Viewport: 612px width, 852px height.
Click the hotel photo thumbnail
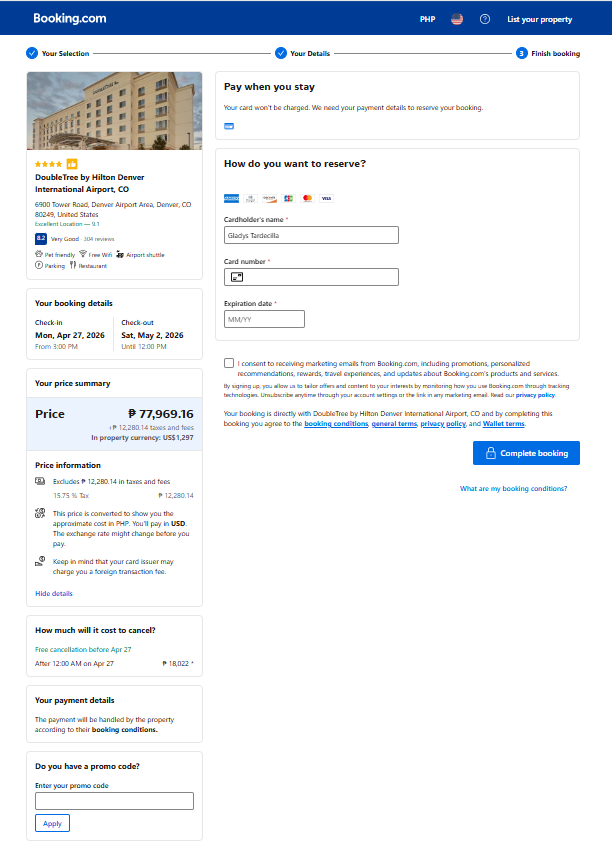(x=114, y=111)
